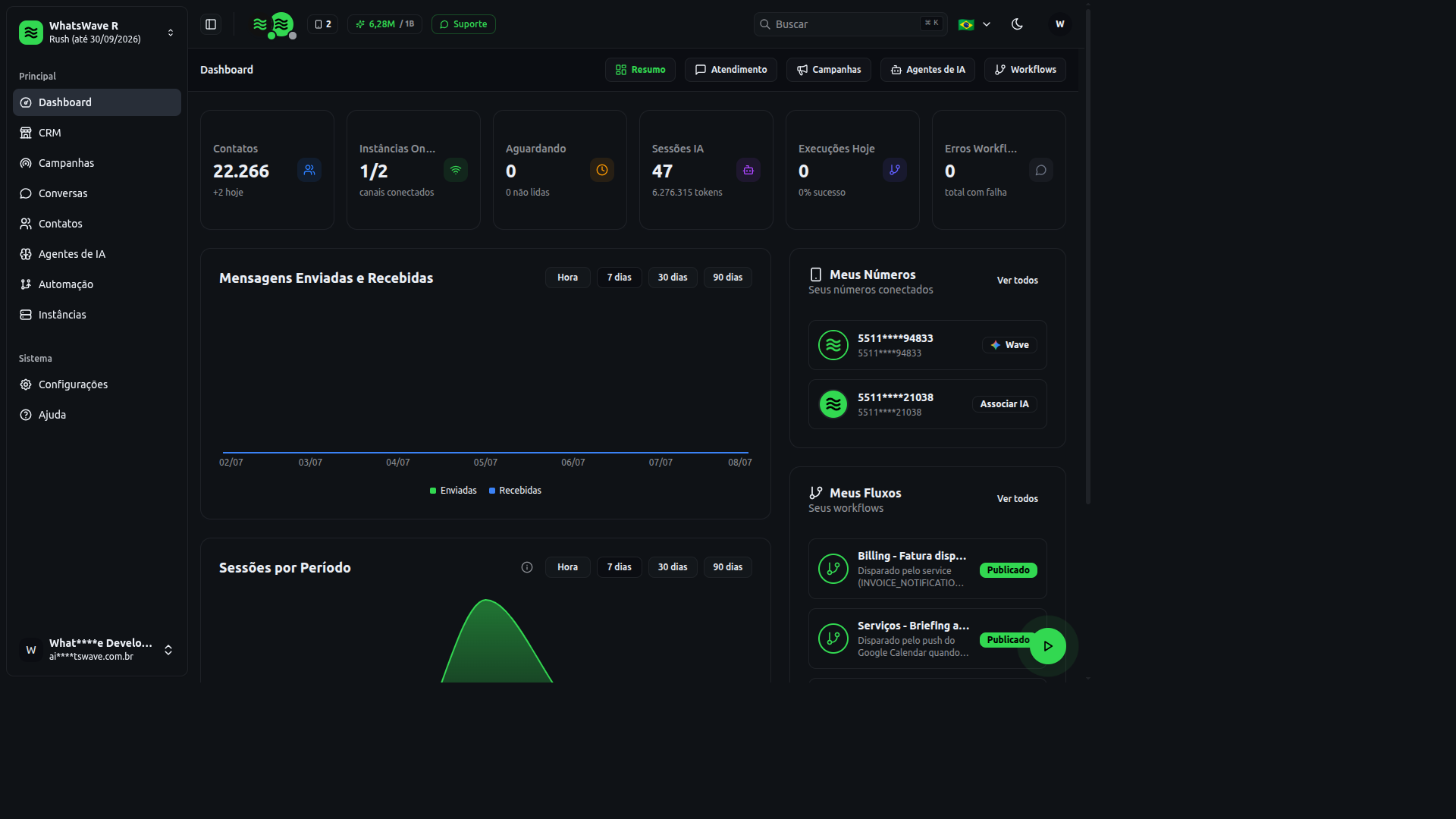Image resolution: width=1456 pixels, height=819 pixels.
Task: Select Hora range for Sessões por Período
Action: click(568, 567)
